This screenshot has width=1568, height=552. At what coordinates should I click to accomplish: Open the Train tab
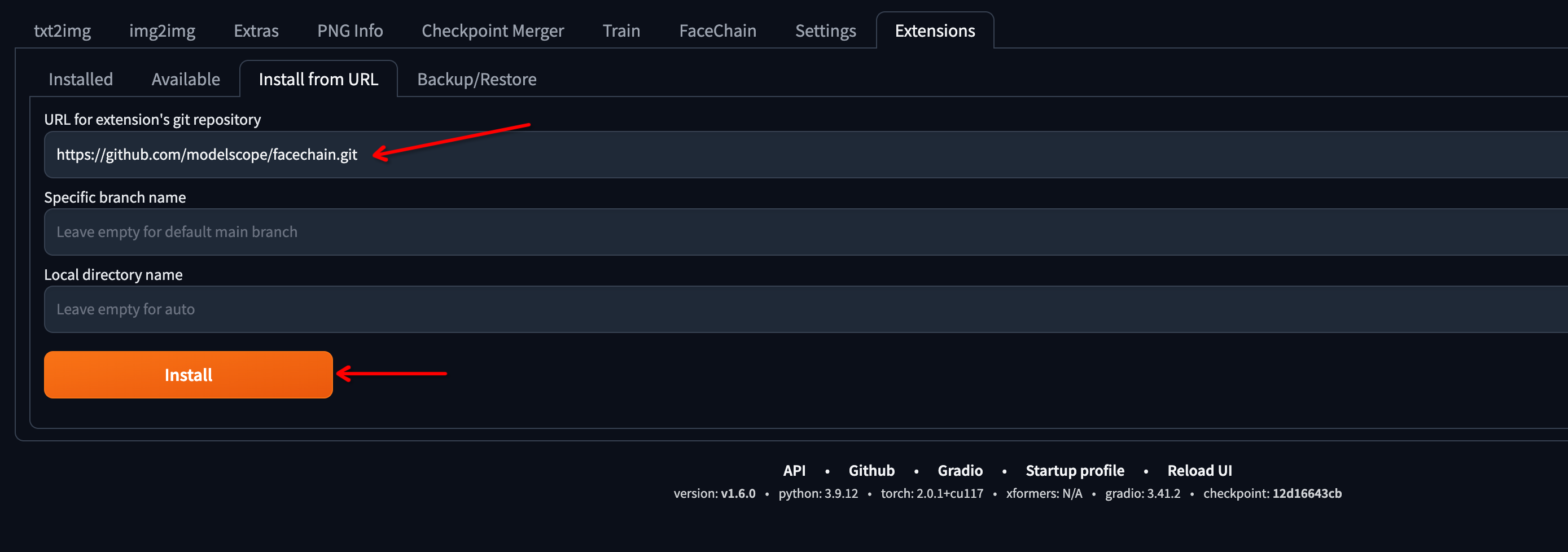(x=621, y=30)
